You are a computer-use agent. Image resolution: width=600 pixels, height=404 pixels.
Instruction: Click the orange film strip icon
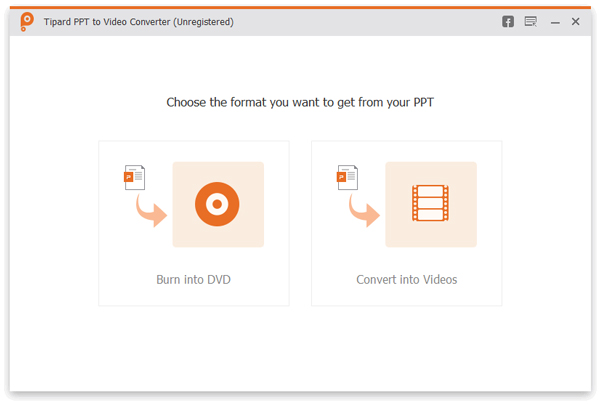[x=431, y=204]
